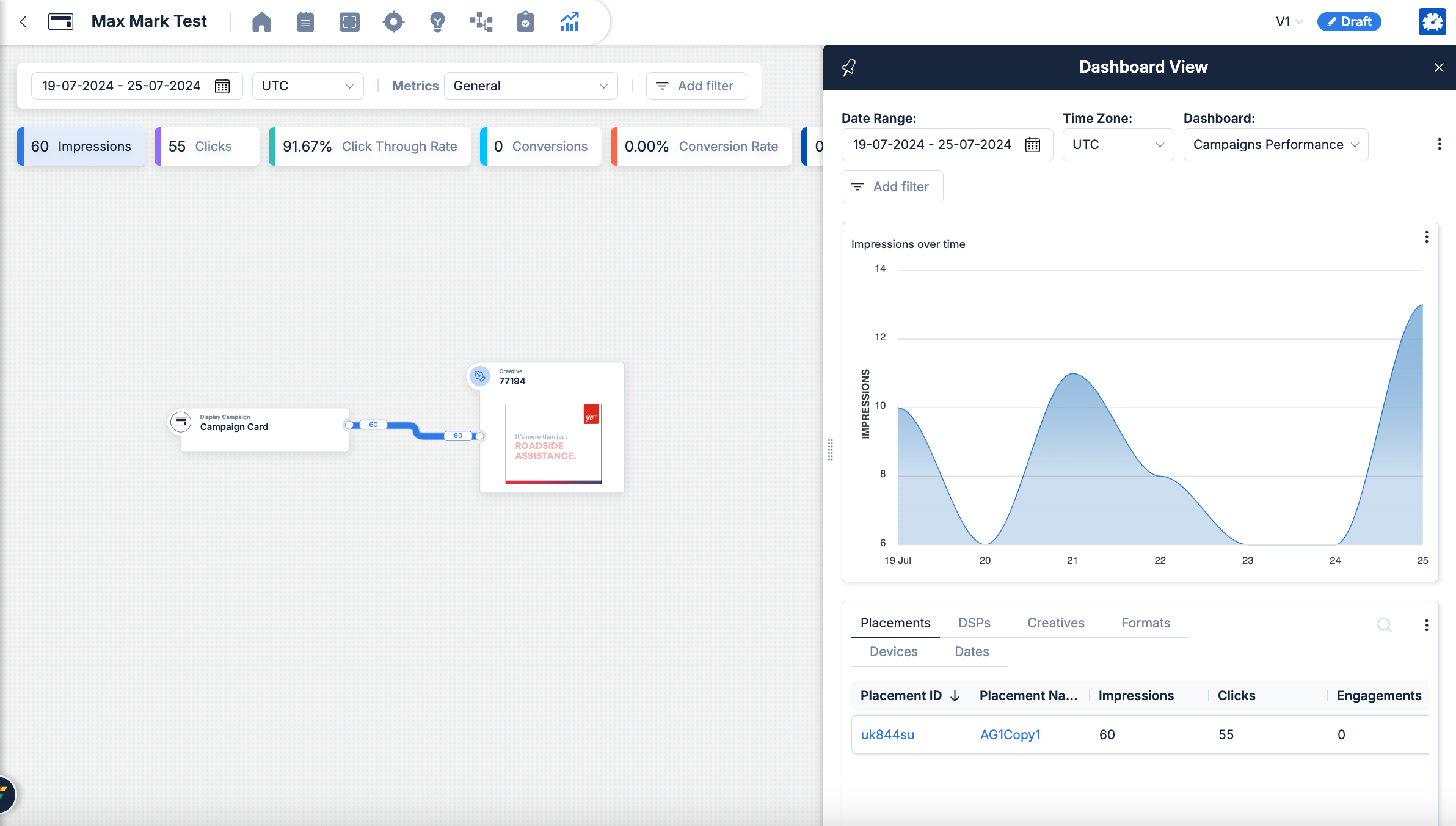Search within the placements table

point(1385,624)
